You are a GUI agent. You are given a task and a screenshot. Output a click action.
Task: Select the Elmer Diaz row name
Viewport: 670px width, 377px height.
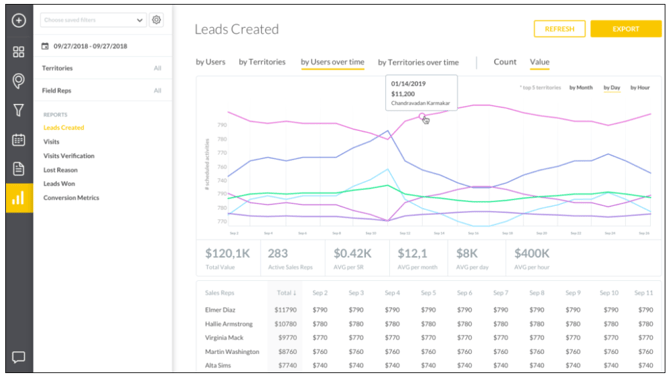pyautogui.click(x=220, y=309)
